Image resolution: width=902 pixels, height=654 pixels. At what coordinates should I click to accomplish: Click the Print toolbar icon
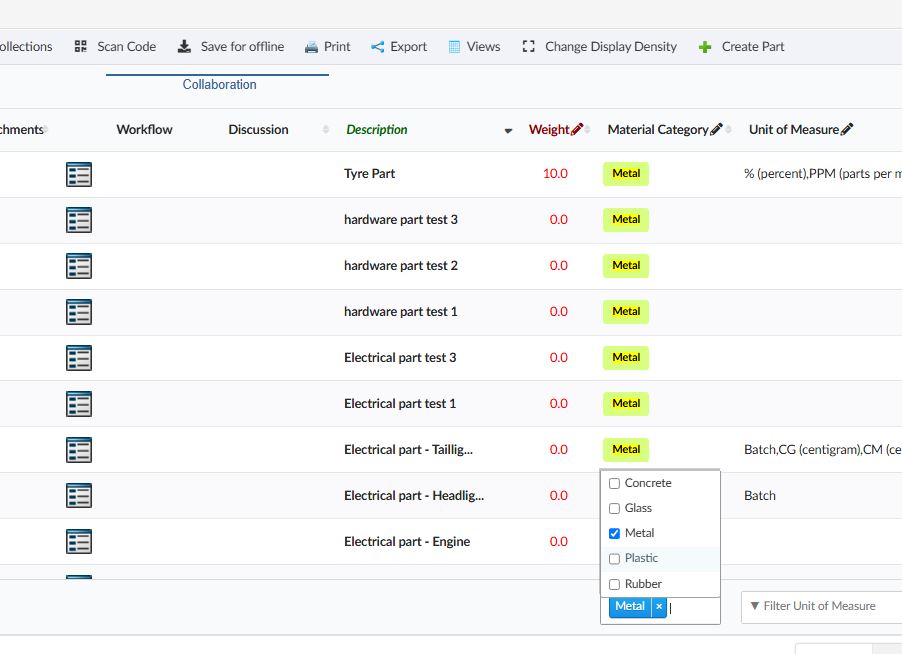[312, 47]
